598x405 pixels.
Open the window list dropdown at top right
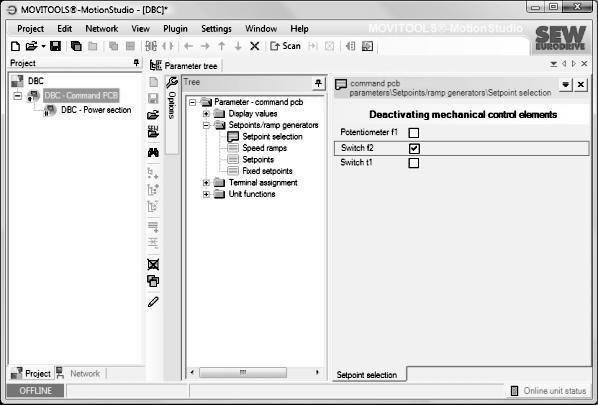pyautogui.click(x=553, y=64)
